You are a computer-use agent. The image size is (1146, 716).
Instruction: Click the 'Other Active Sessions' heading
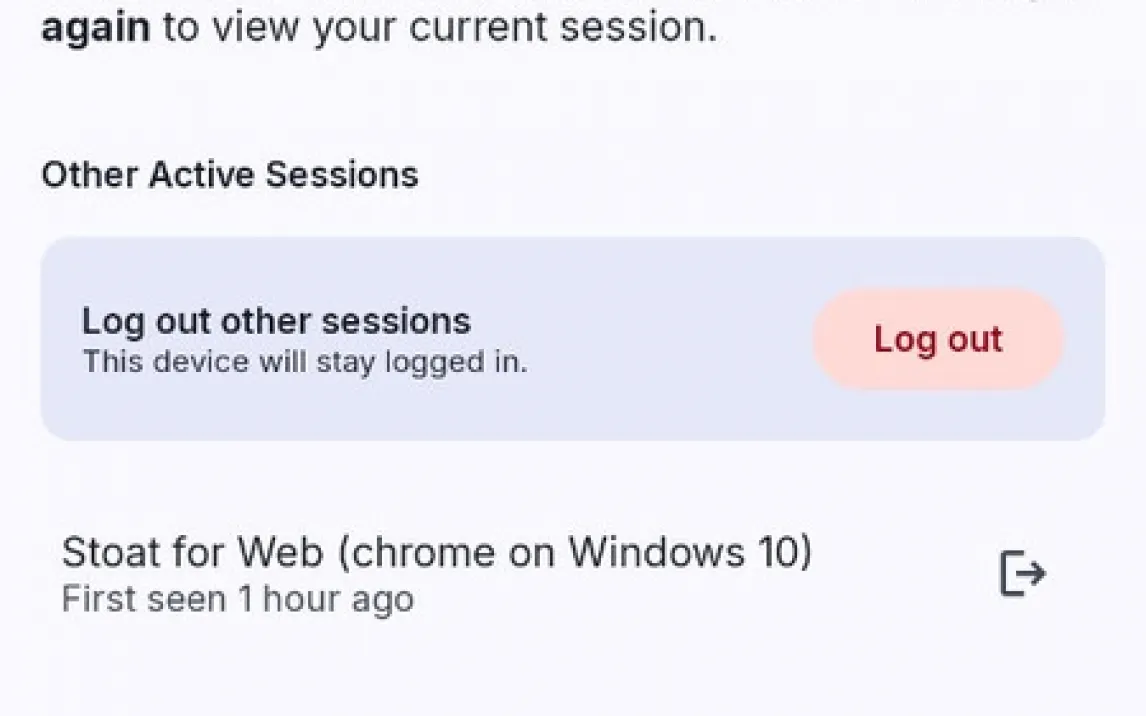point(230,175)
